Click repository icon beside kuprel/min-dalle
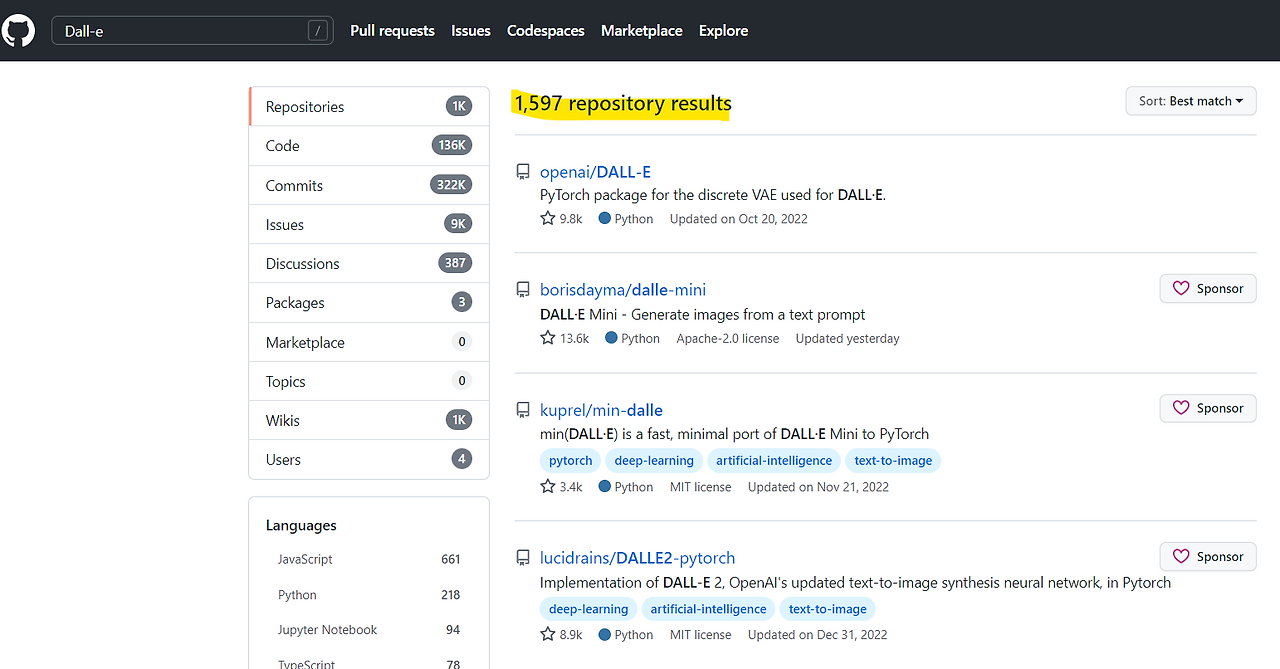This screenshot has width=1280, height=669. click(x=522, y=410)
